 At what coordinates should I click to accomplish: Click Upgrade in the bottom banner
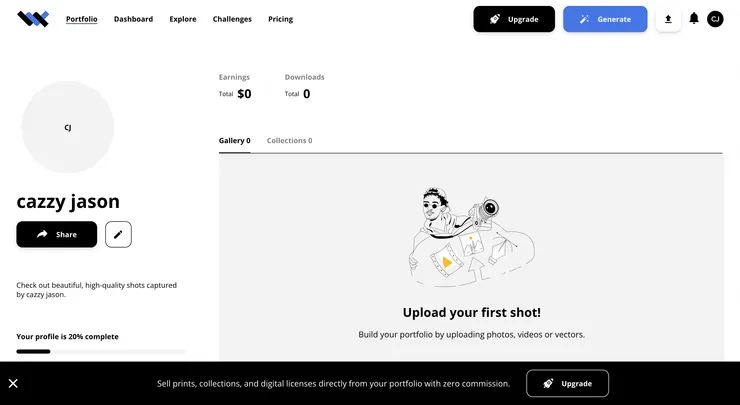(x=567, y=383)
